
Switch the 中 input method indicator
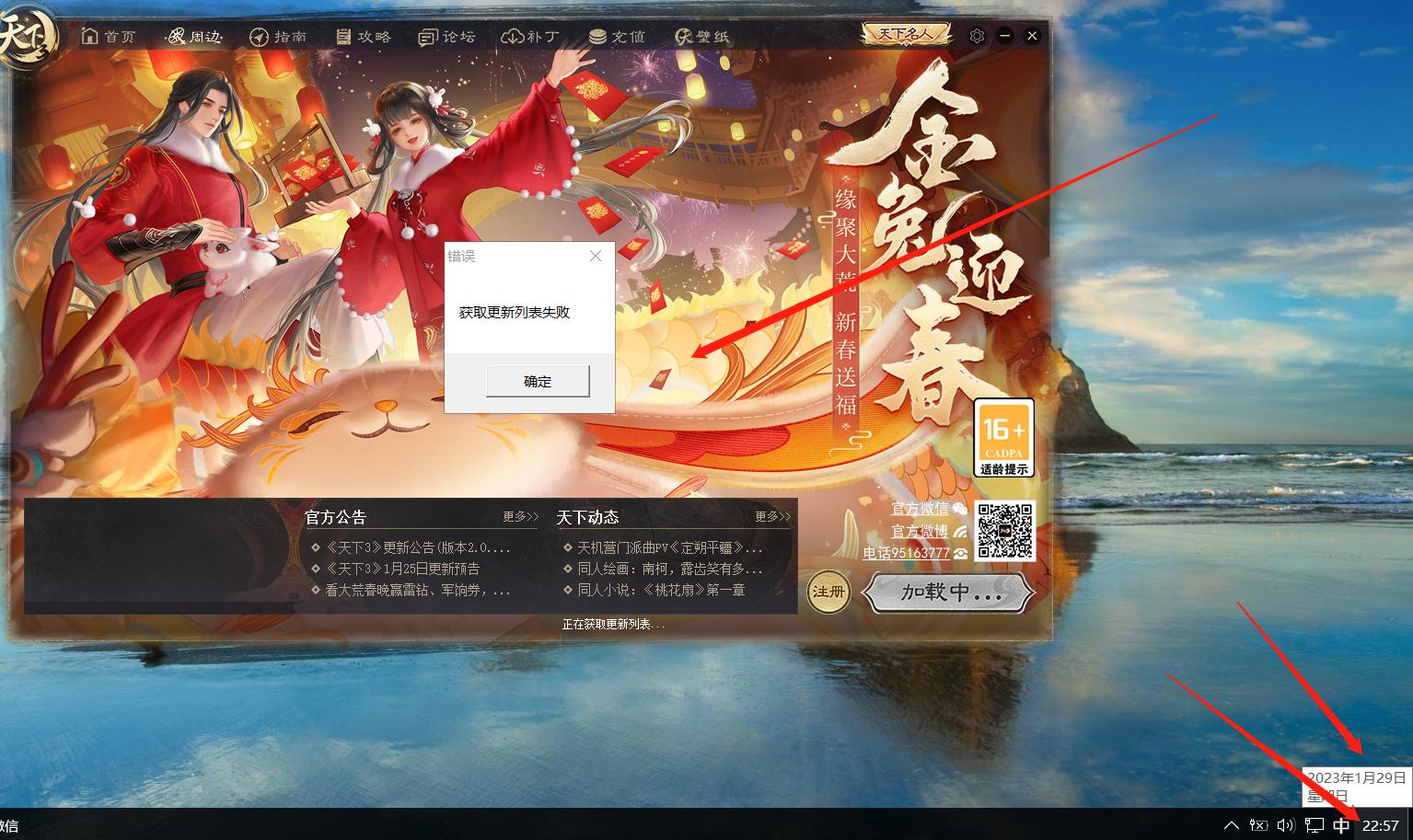point(1342,825)
